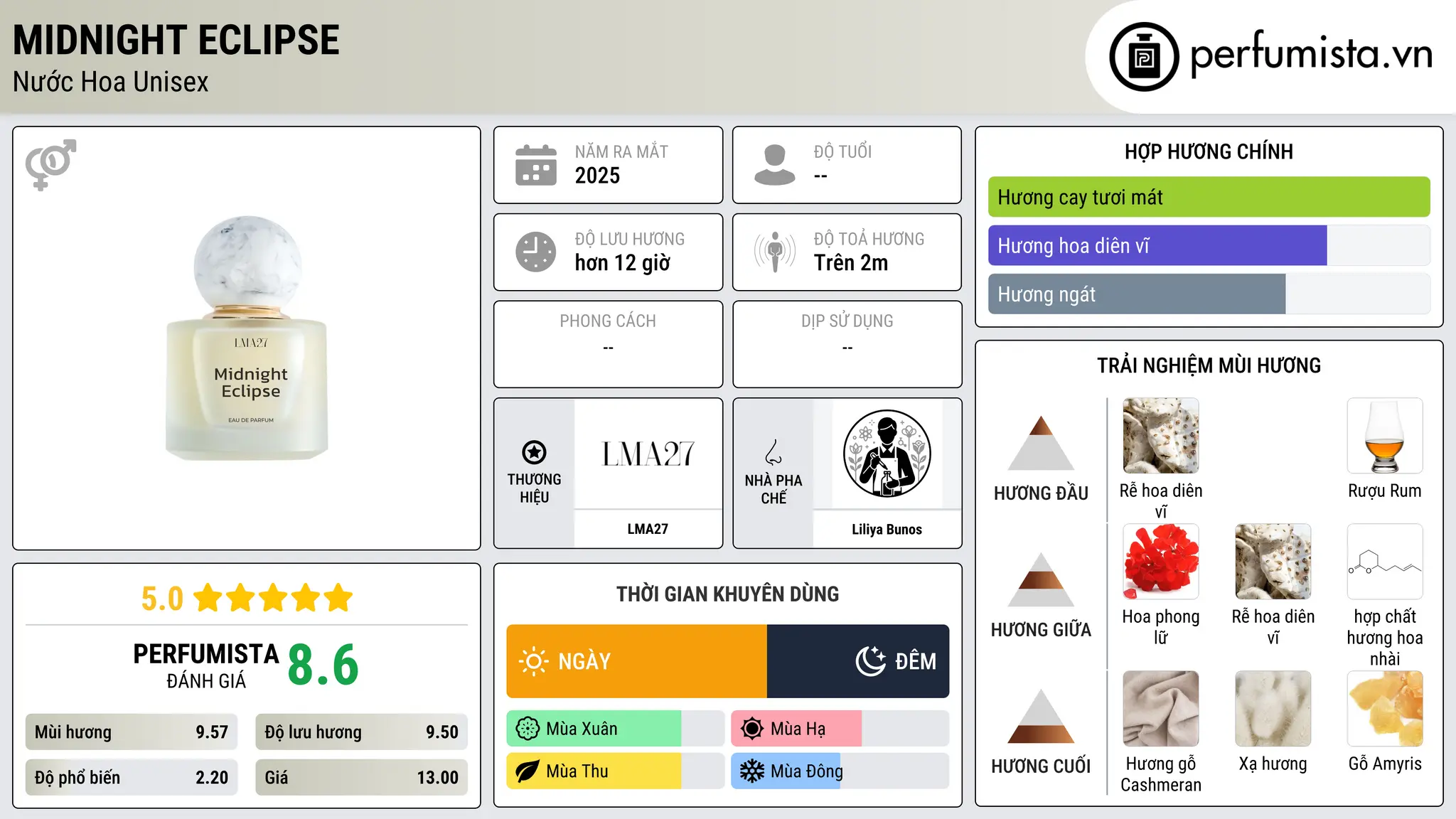Open the Xạ hương note image
1456x819 pixels.
[1273, 709]
